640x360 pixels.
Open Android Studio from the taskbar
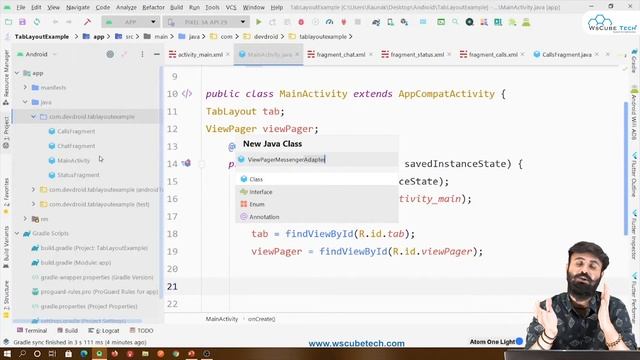pyautogui.click(x=99, y=354)
